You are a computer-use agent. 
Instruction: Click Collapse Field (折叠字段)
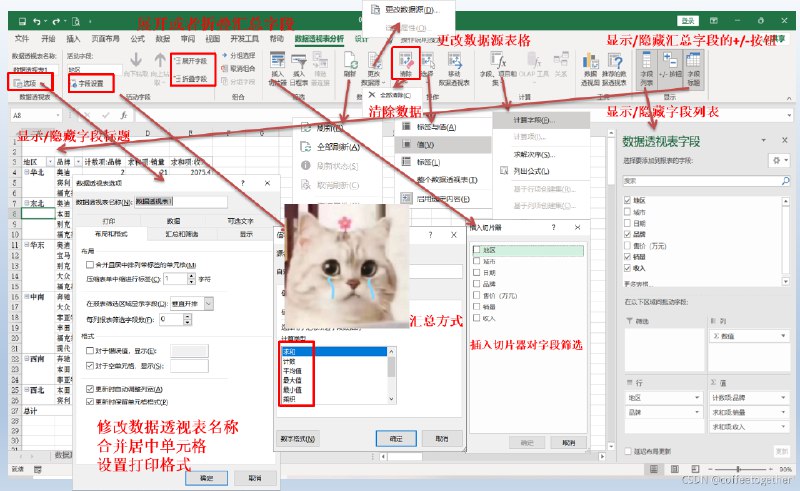click(191, 79)
